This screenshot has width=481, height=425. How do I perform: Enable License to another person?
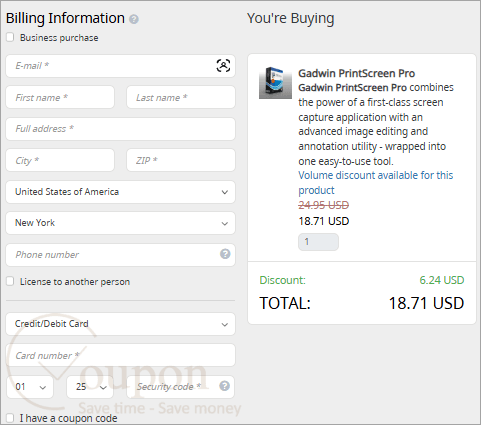click(x=10, y=281)
